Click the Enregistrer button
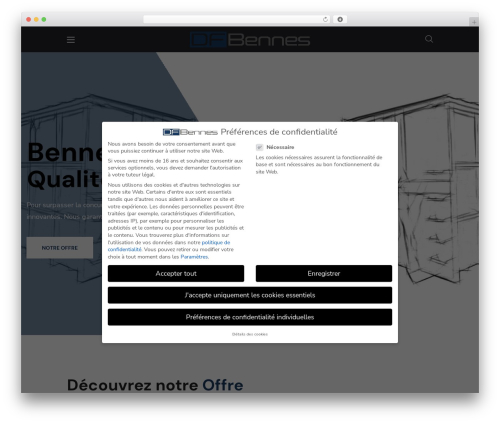Viewport: 500px width, 423px height. point(324,274)
